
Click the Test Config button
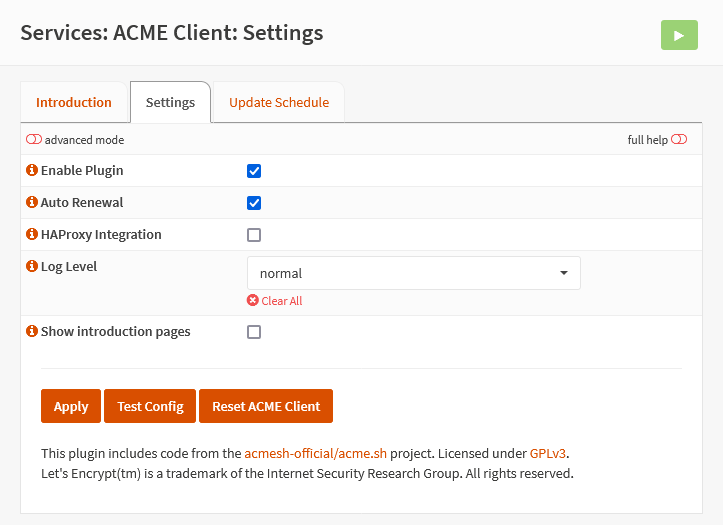(x=150, y=406)
